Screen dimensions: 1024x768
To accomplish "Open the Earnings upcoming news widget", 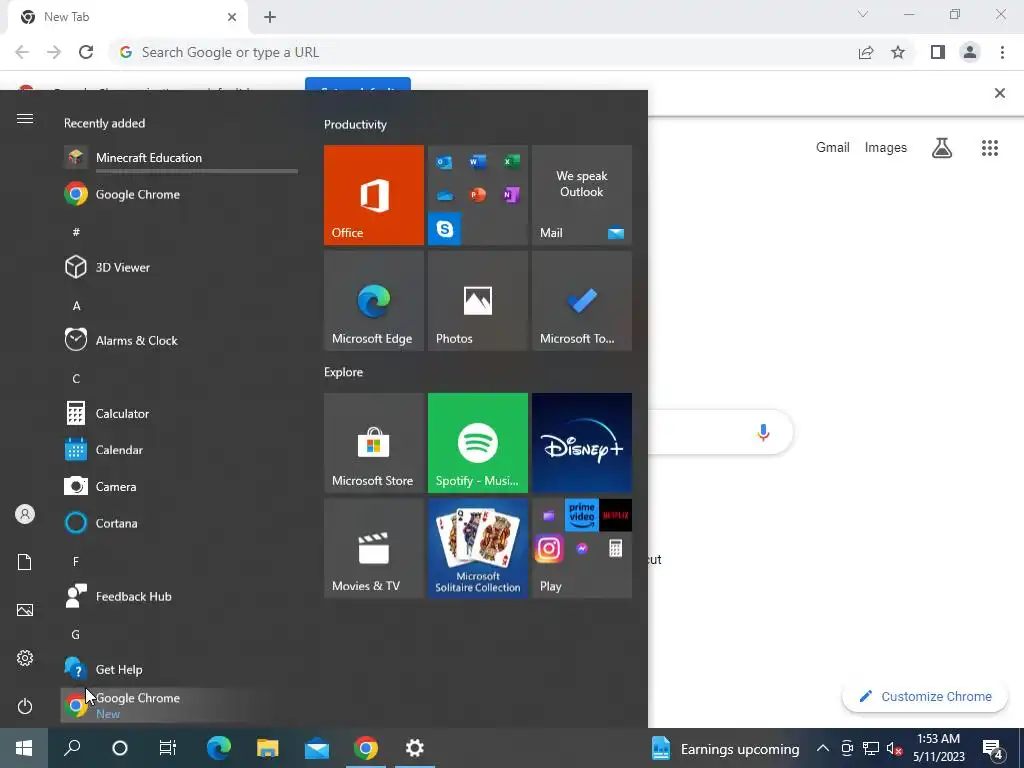I will (726, 748).
